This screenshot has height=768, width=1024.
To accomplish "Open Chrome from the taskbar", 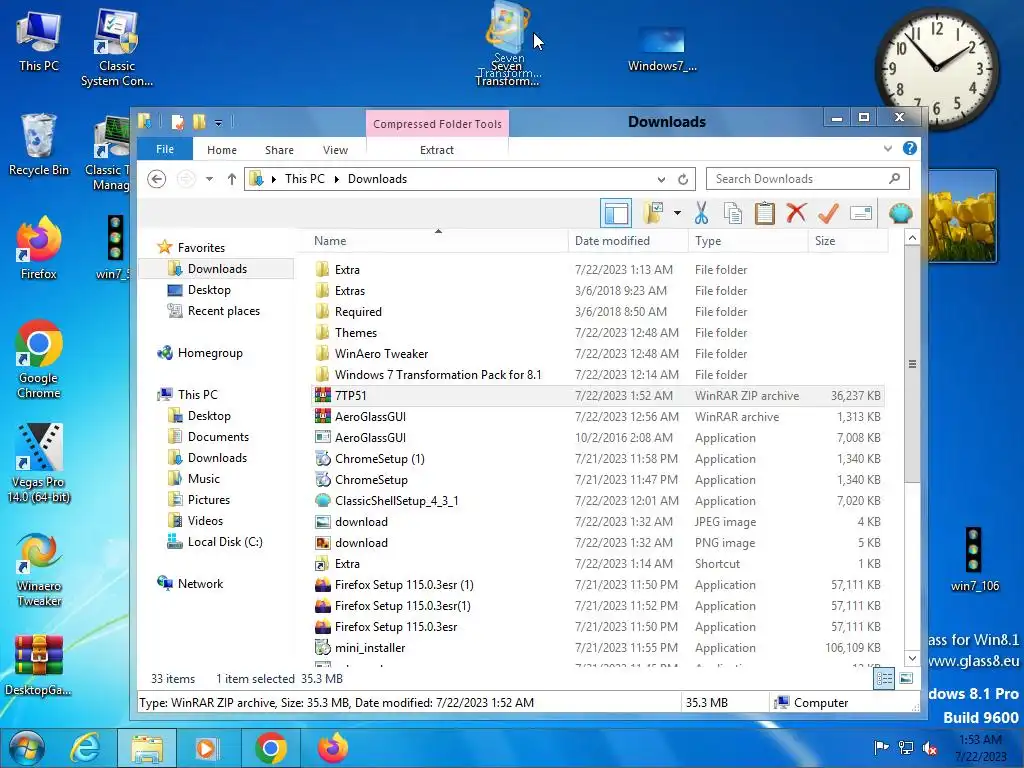I will tap(271, 748).
